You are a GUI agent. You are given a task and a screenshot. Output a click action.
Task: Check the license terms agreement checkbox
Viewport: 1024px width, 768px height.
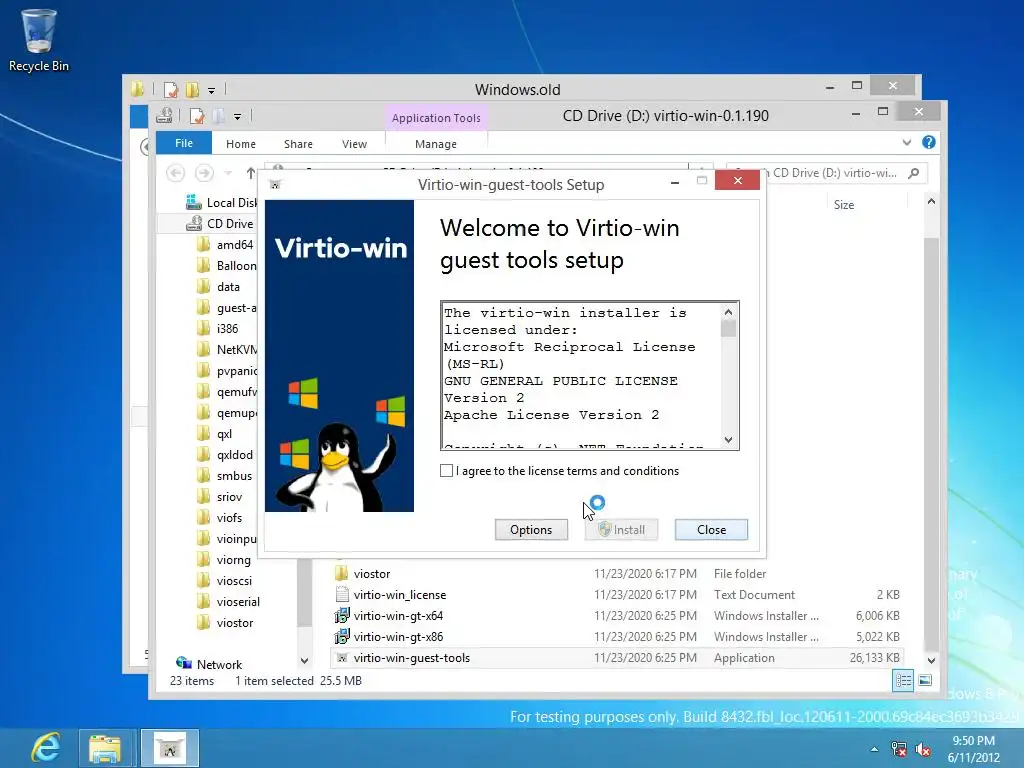[x=446, y=470]
